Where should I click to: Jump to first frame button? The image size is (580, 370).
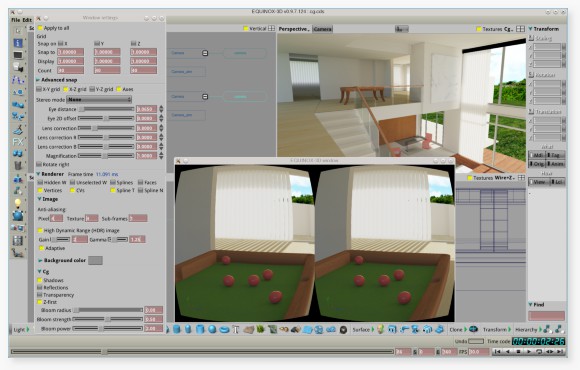tap(498, 352)
